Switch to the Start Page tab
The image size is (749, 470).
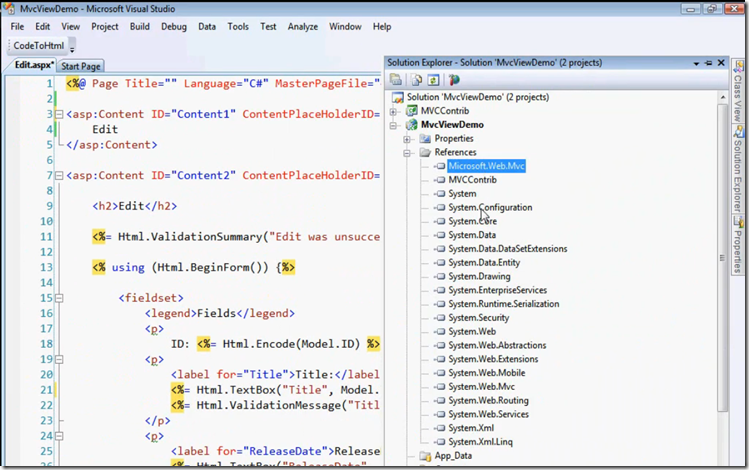(81, 66)
